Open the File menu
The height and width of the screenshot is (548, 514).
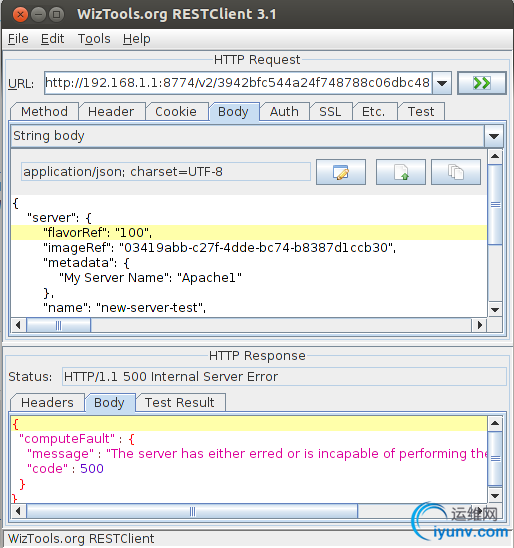[x=18, y=38]
